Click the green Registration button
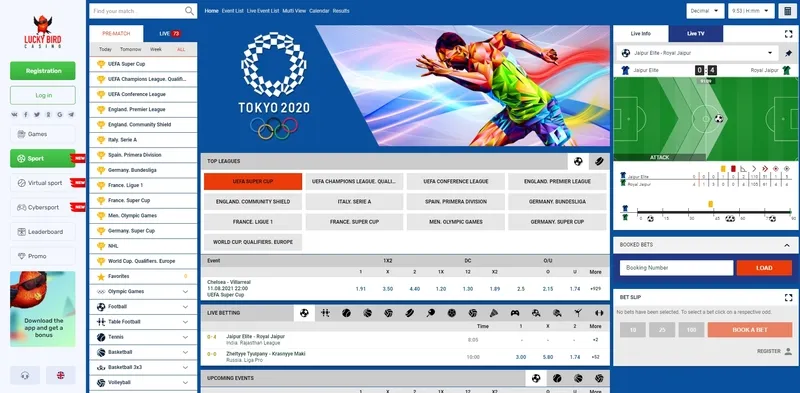Image resolution: width=800 pixels, height=393 pixels. tap(43, 71)
